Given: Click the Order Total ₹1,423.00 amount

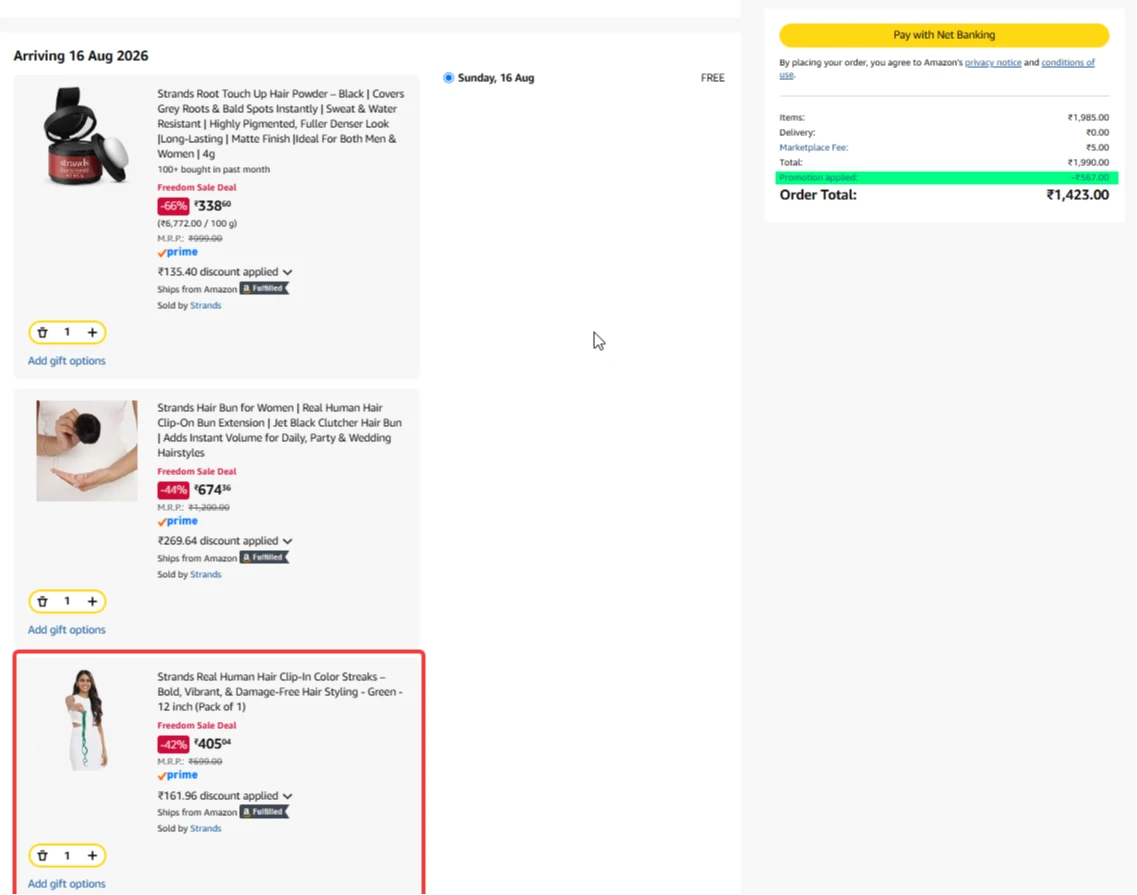Looking at the screenshot, I should click(x=1077, y=194).
